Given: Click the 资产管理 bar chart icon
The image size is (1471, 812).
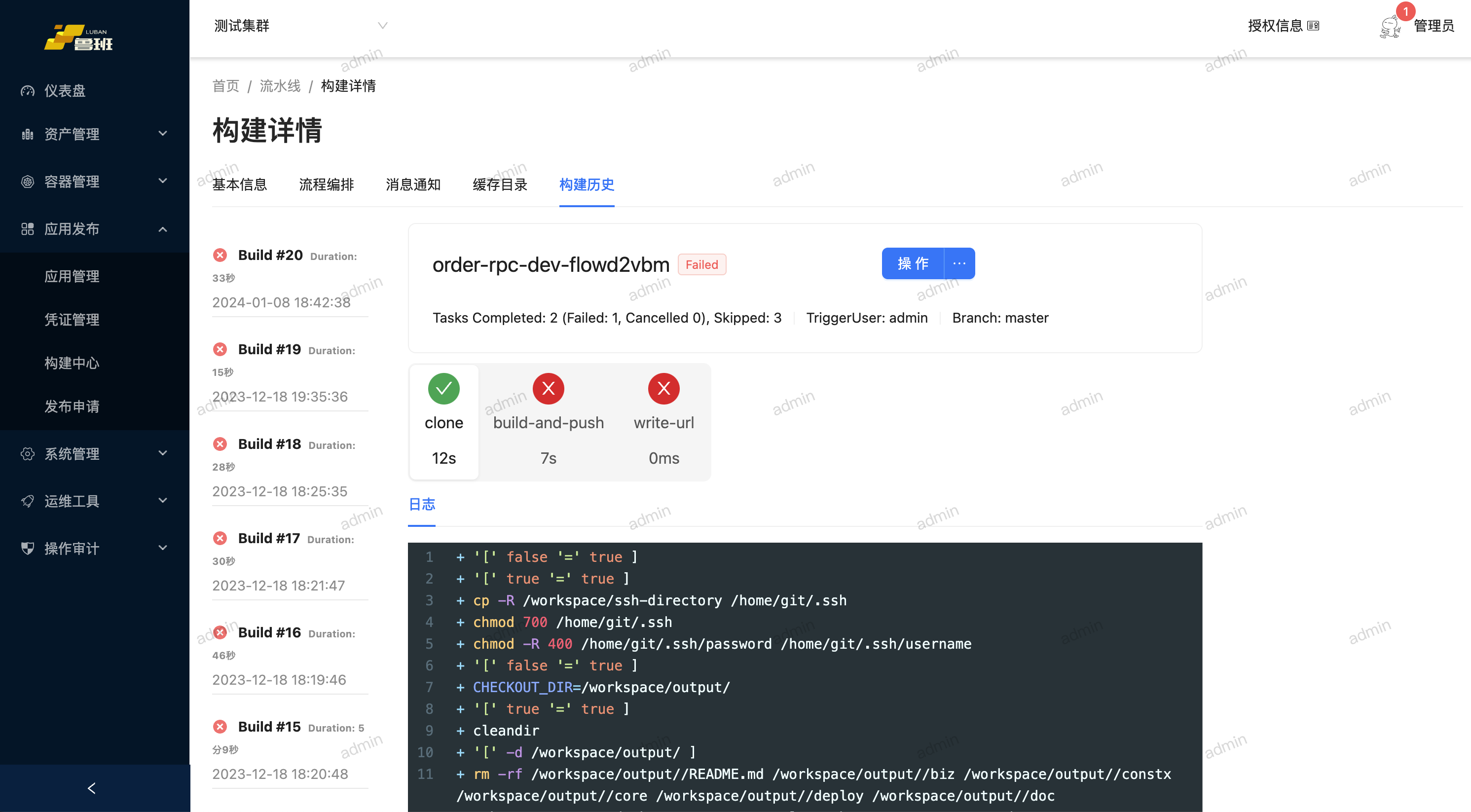Looking at the screenshot, I should [28, 134].
